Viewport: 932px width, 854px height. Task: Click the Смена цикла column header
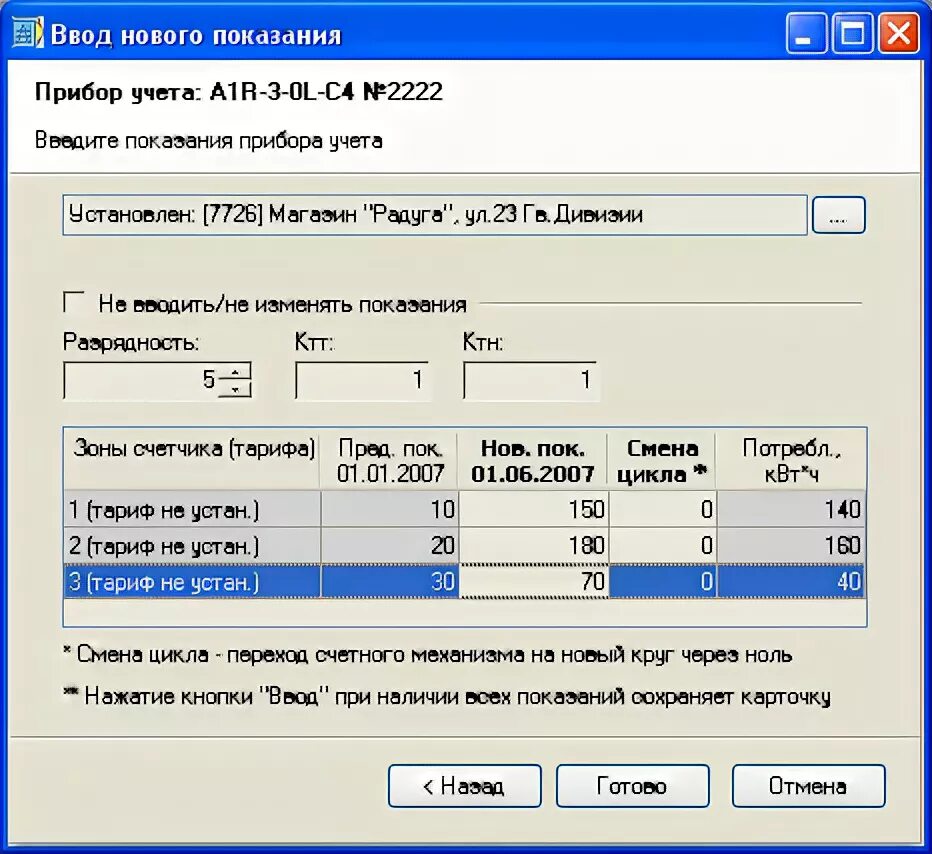coord(662,461)
